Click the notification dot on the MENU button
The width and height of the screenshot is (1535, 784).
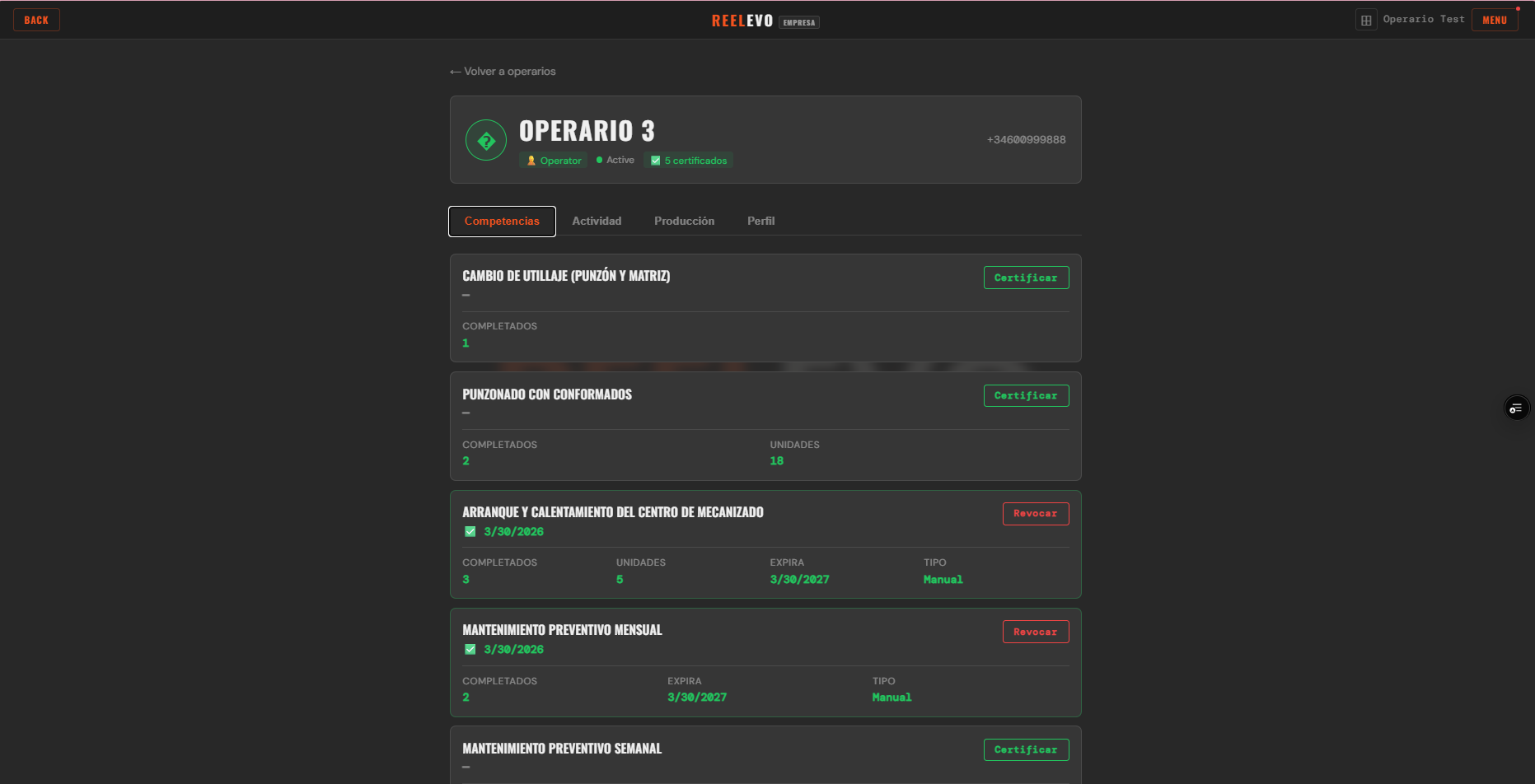point(1516,7)
